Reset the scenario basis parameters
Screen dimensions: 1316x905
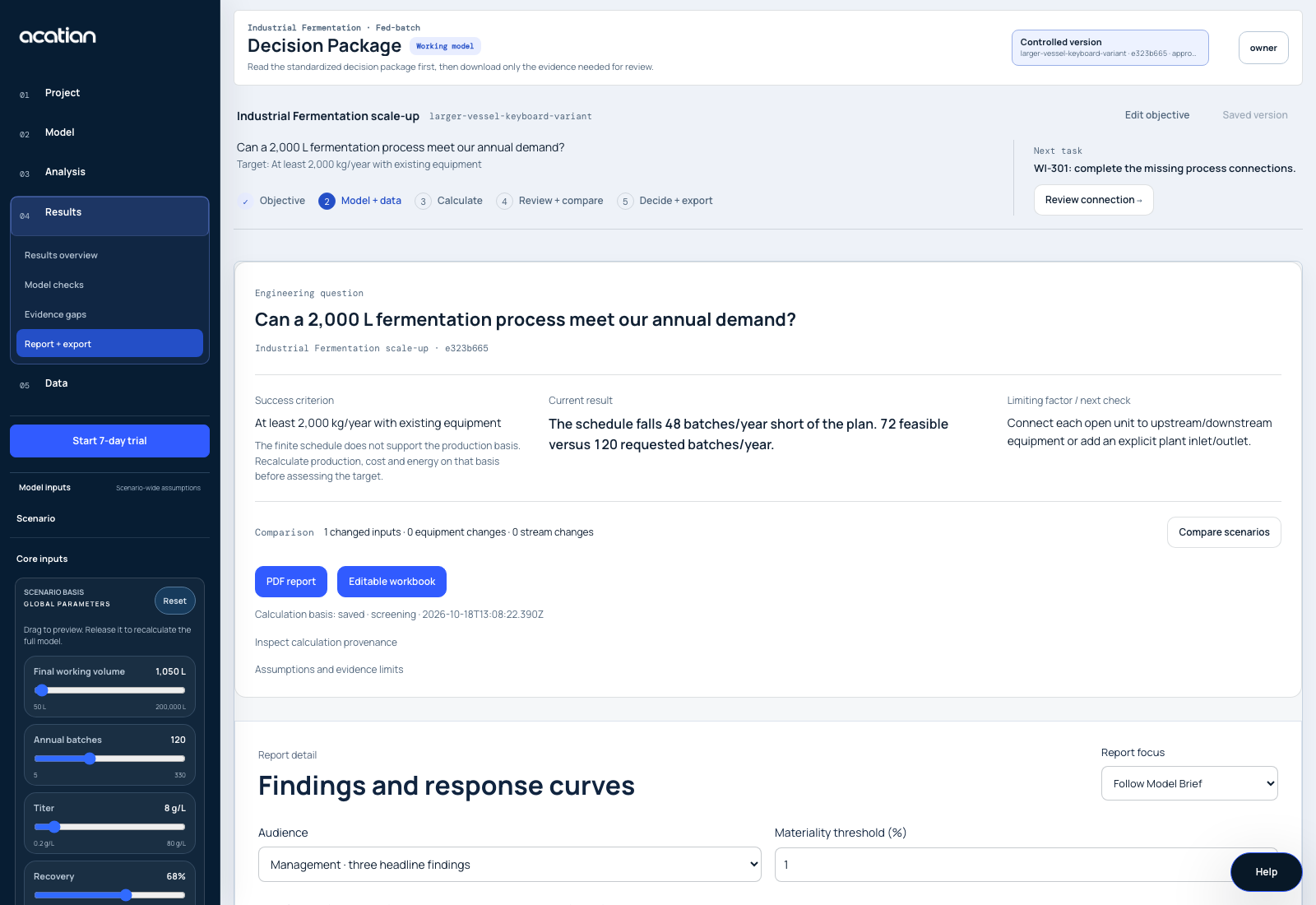coord(174,601)
